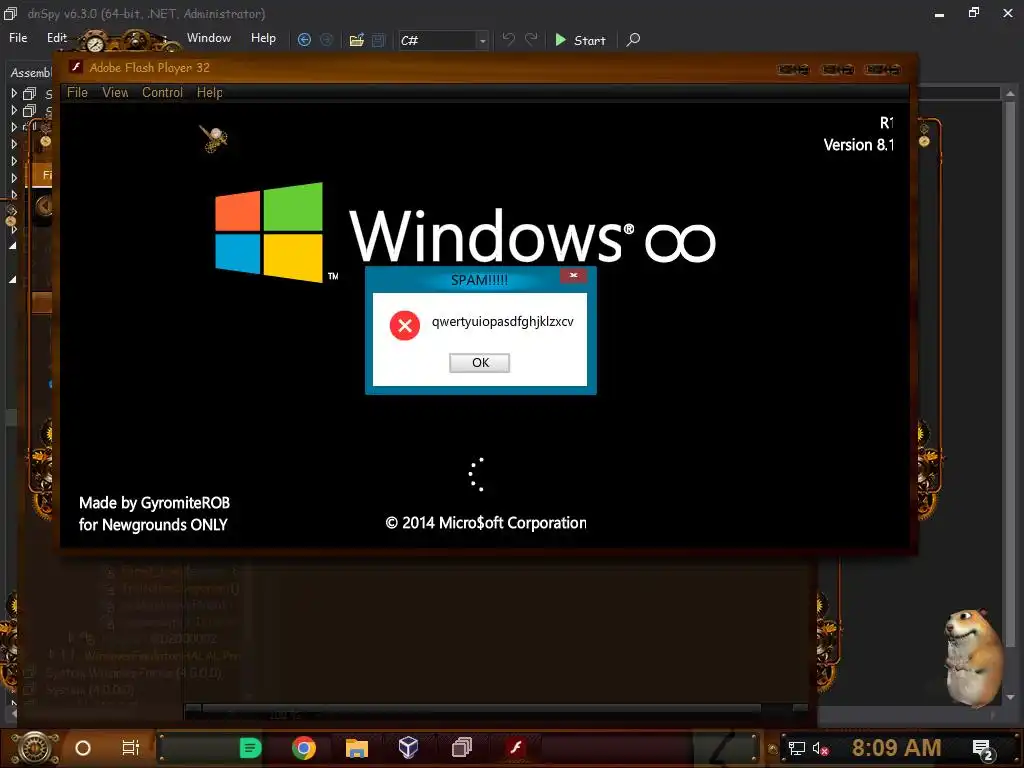Open Flash Player View menu
The width and height of the screenshot is (1024, 768).
[115, 93]
